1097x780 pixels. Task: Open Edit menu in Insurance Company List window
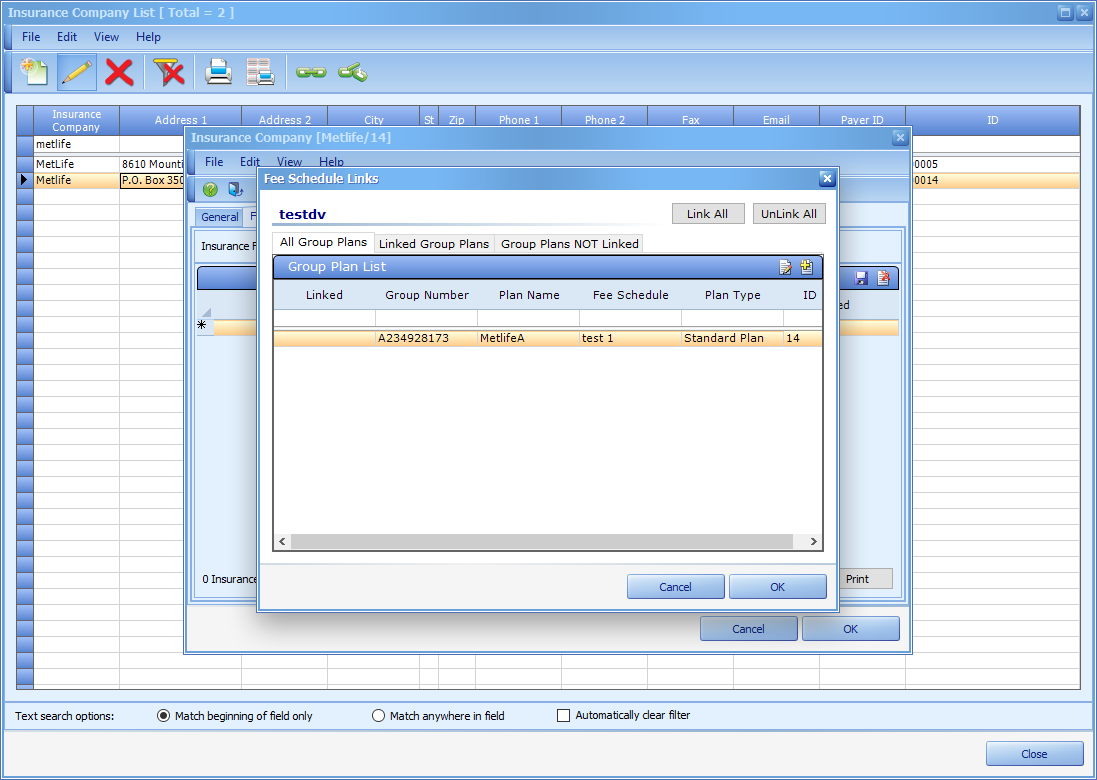(x=67, y=37)
